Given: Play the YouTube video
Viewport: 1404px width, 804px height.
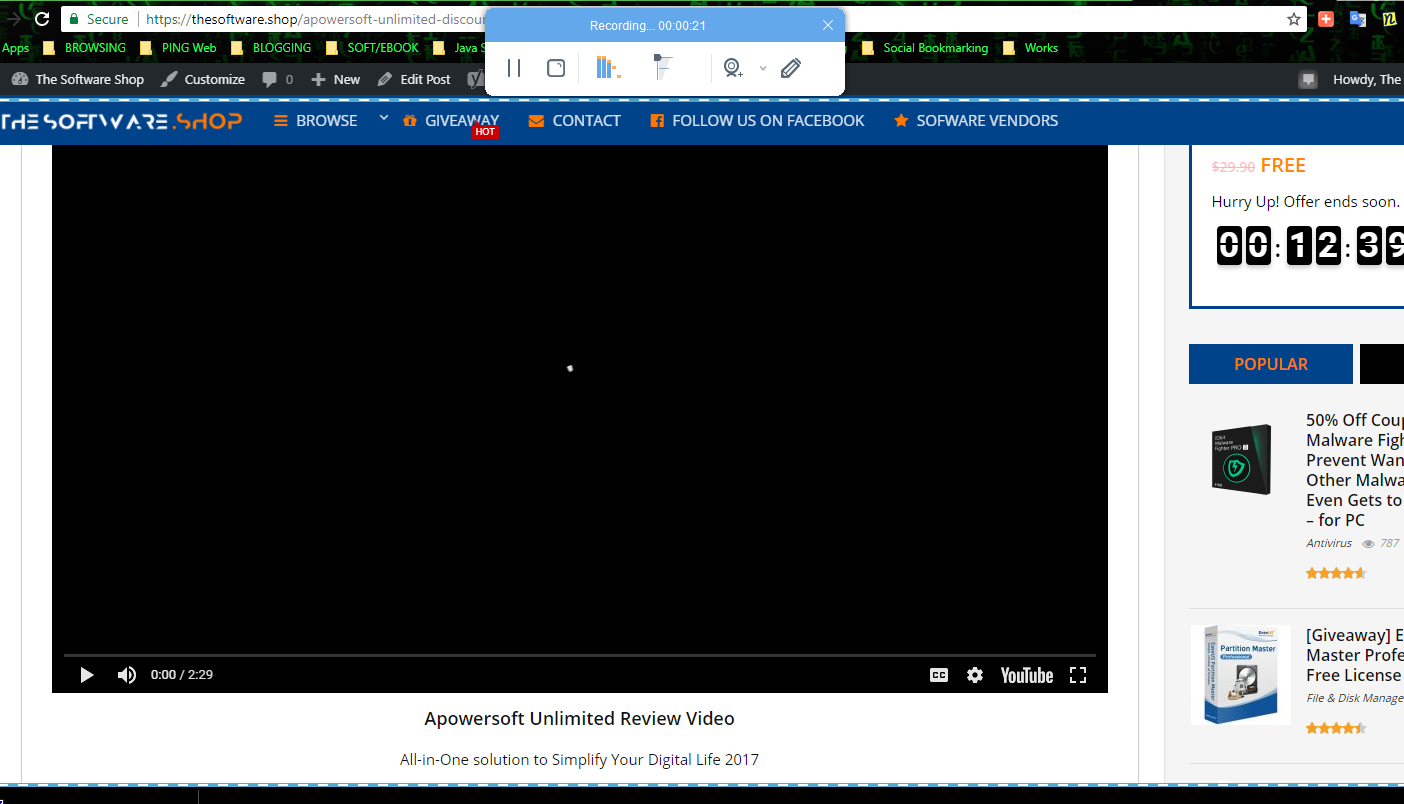Looking at the screenshot, I should (x=87, y=675).
